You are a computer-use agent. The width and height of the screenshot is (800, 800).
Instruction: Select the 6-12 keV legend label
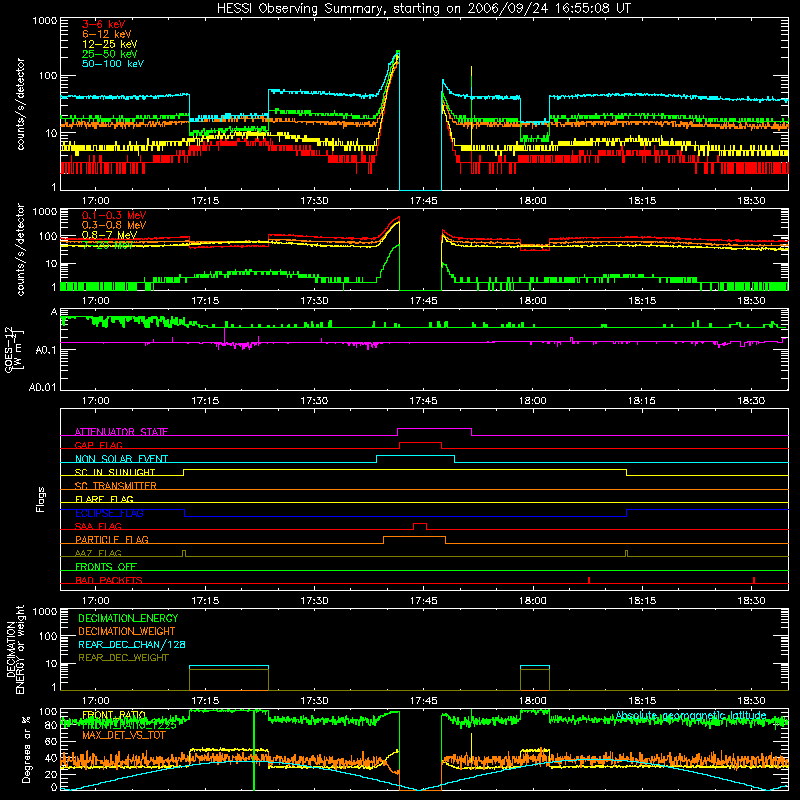coord(107,34)
